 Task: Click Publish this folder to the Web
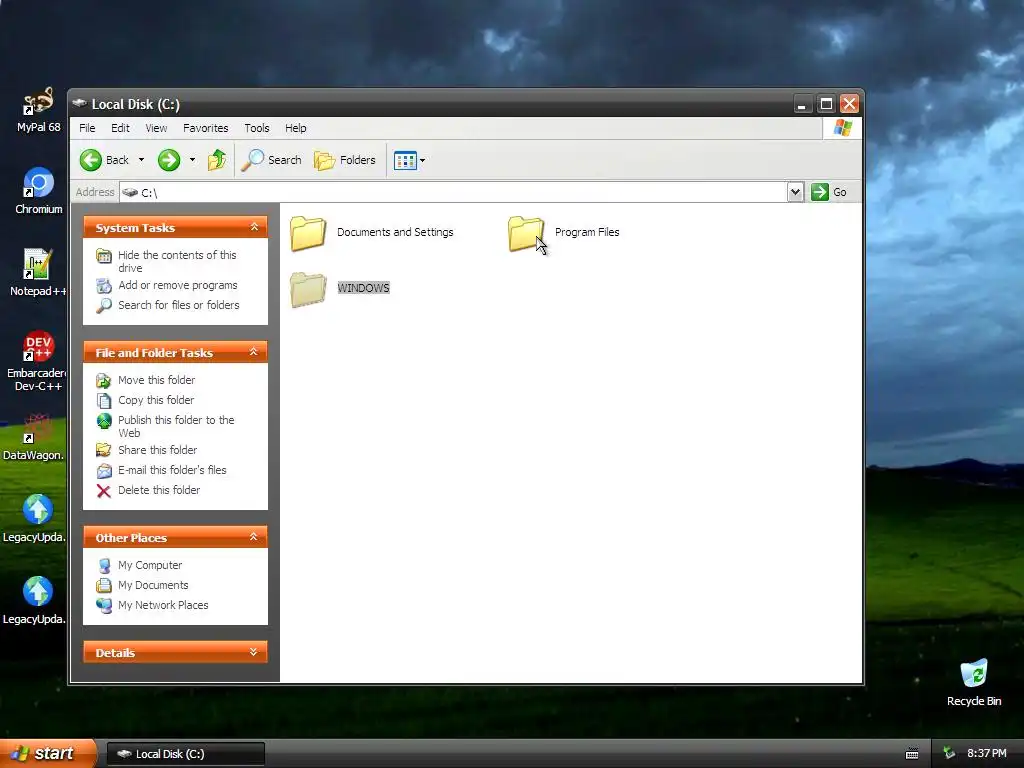pyautogui.click(x=176, y=426)
